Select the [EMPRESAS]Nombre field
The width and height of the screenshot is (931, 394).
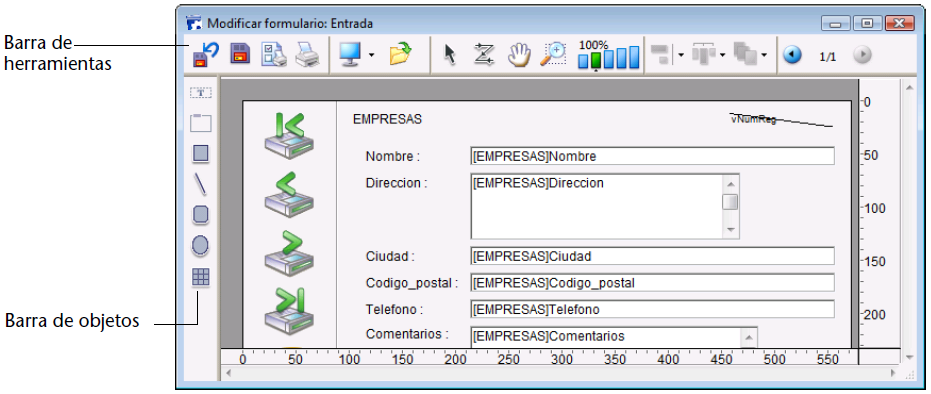652,156
